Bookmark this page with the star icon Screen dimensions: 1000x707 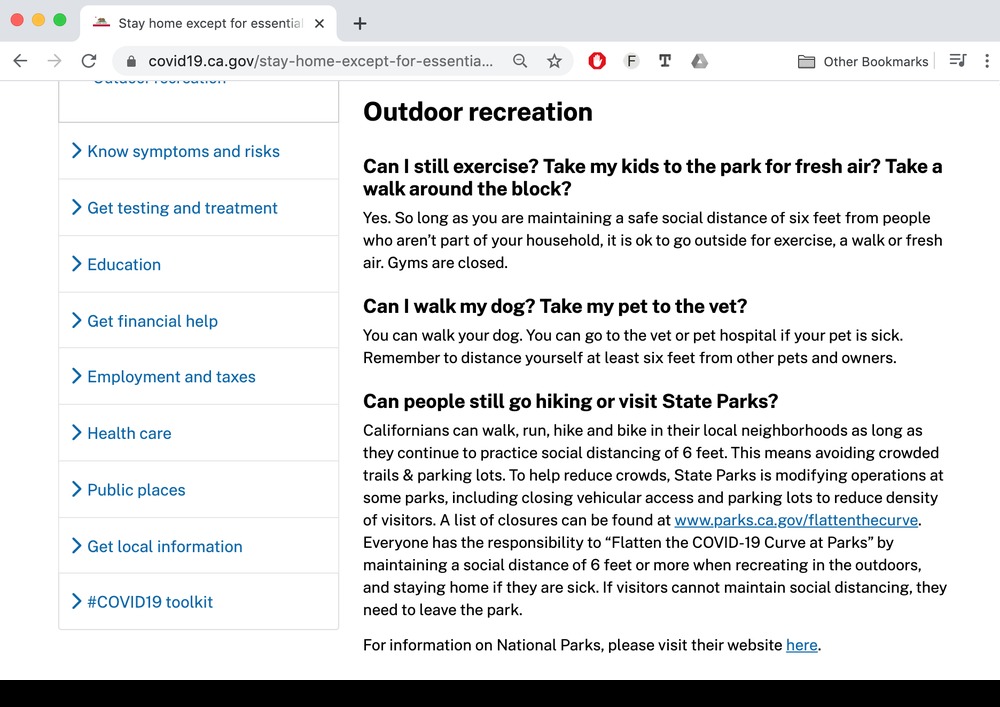click(x=554, y=61)
